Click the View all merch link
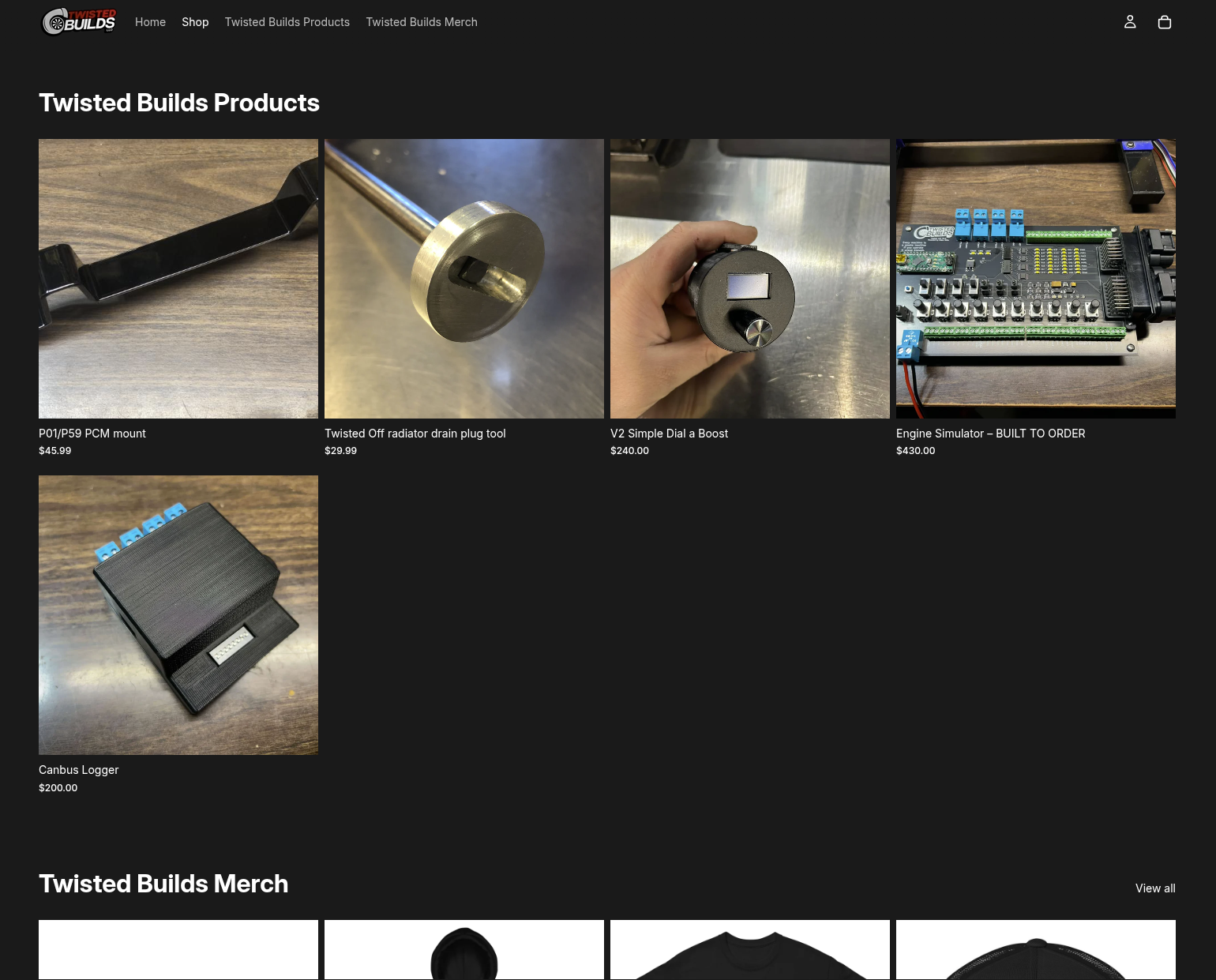Viewport: 1216px width, 980px height. click(1155, 888)
